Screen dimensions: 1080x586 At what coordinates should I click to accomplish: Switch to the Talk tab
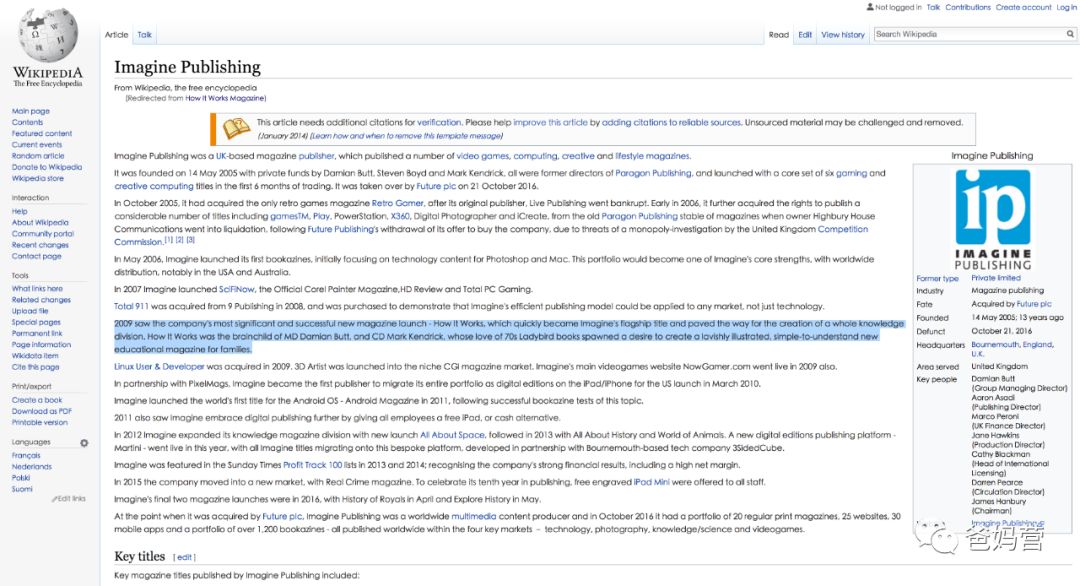click(x=144, y=34)
